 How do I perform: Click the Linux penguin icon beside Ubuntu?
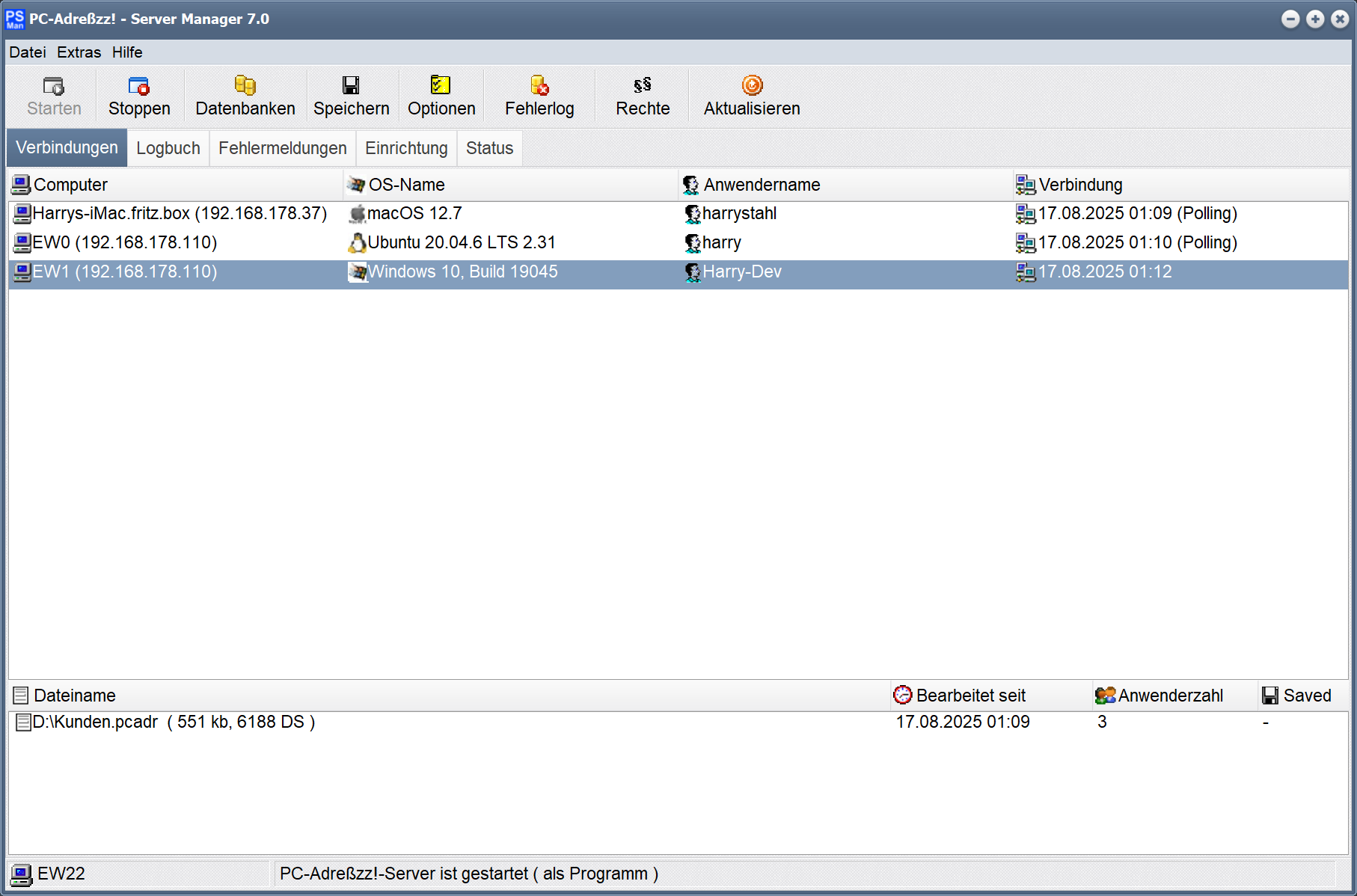(358, 243)
